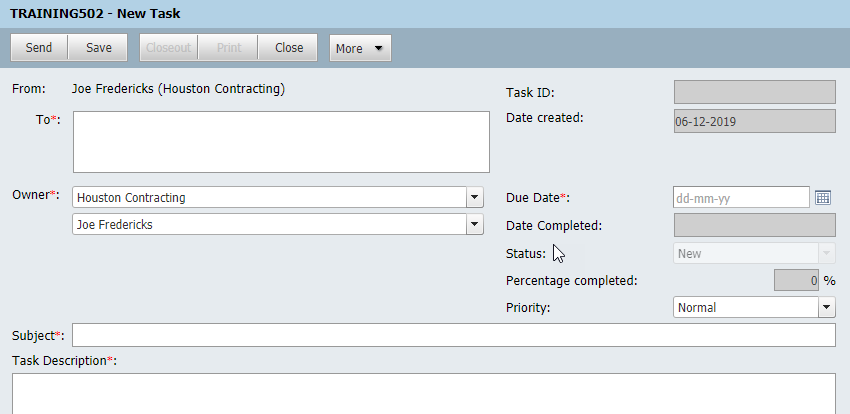Click the Task ID field
The image size is (850, 414).
tap(755, 93)
